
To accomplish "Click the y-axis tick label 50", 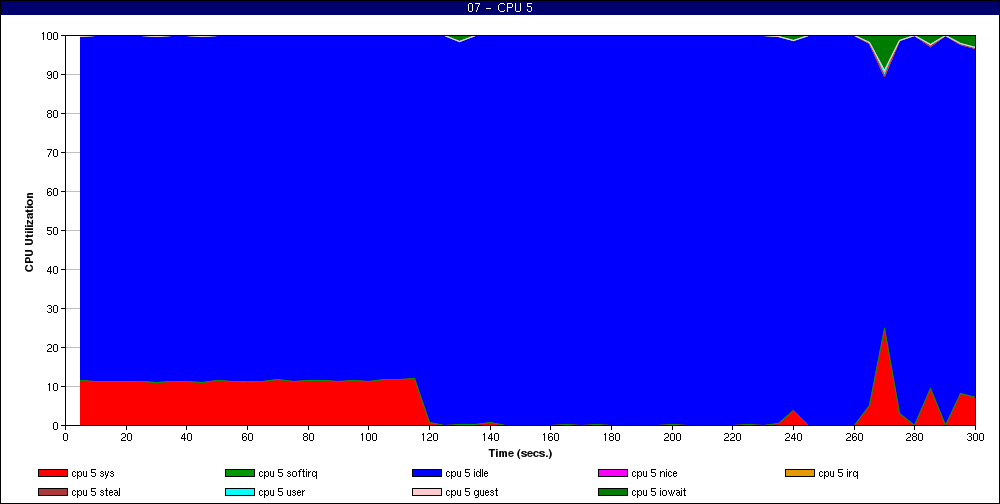I will tap(52, 231).
